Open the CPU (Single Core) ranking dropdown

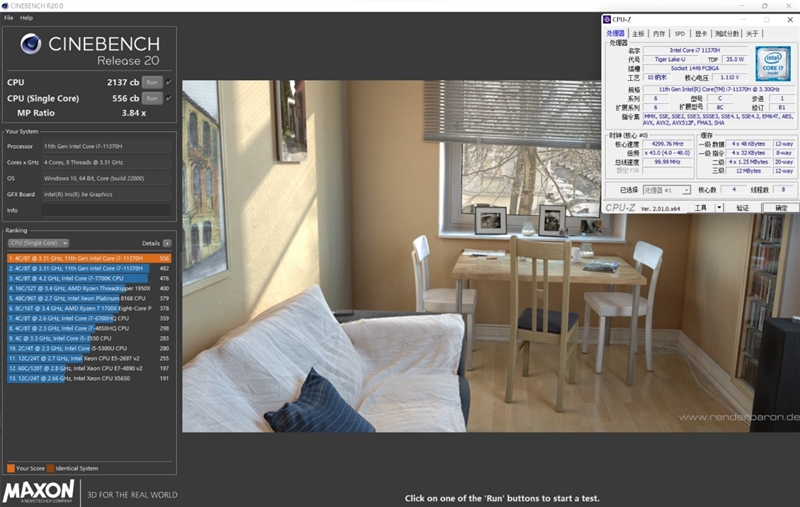coord(38,243)
